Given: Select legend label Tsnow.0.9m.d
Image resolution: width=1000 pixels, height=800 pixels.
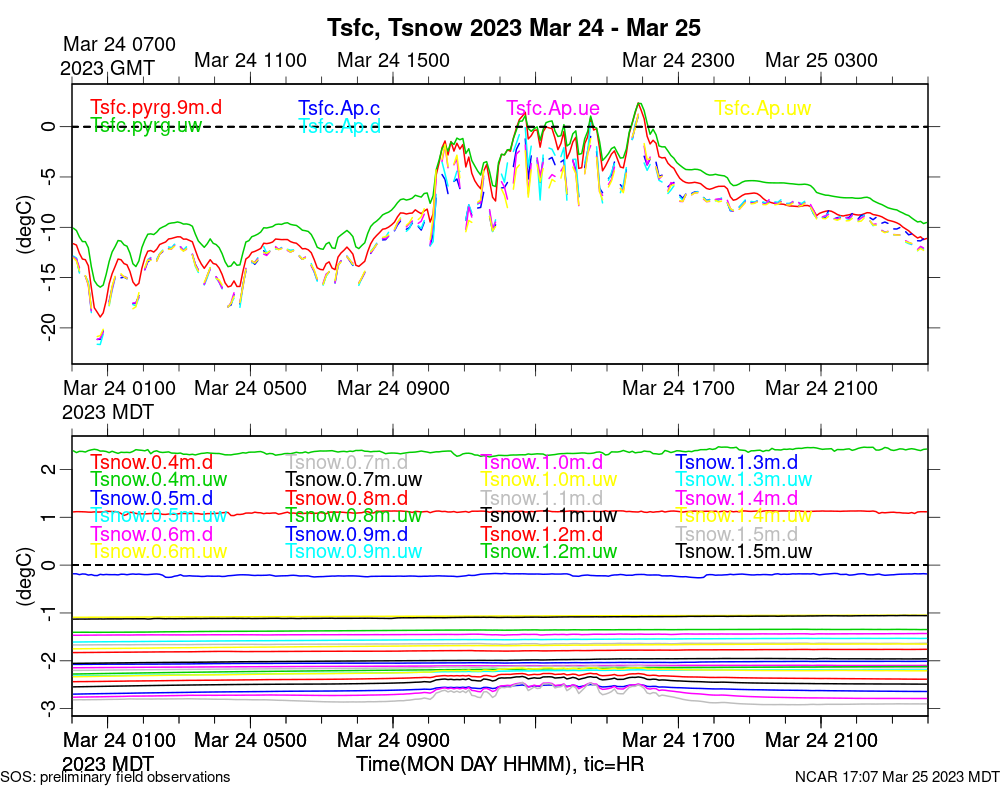Looking at the screenshot, I should [x=347, y=534].
